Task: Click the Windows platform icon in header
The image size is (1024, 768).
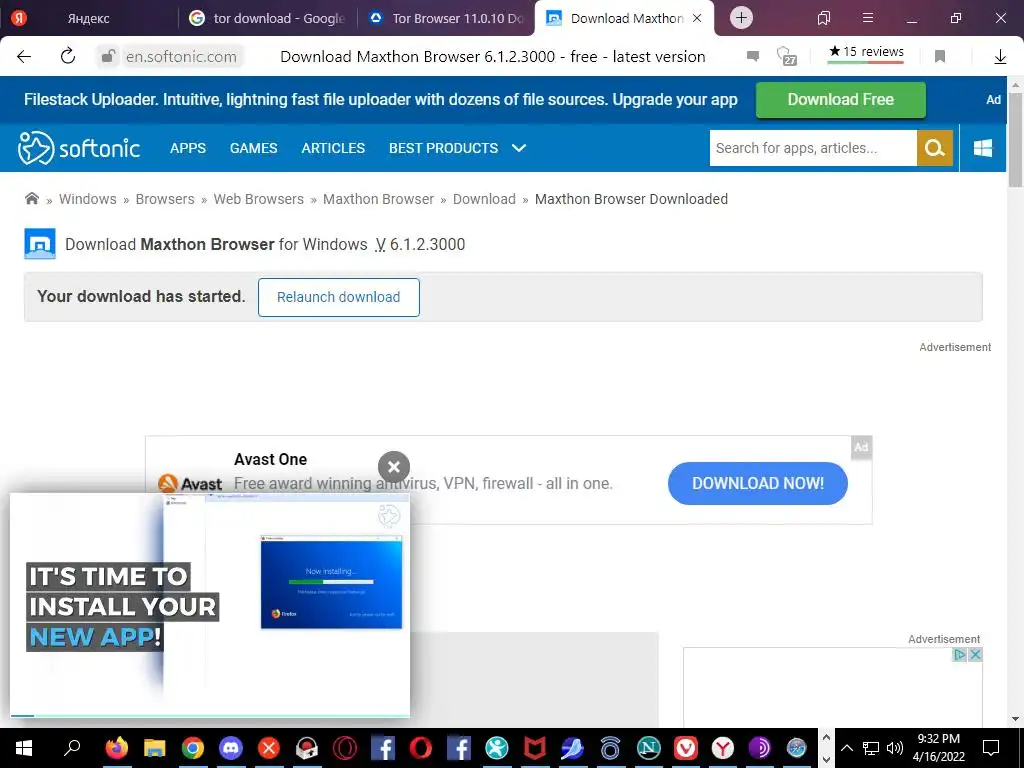Action: 983,148
